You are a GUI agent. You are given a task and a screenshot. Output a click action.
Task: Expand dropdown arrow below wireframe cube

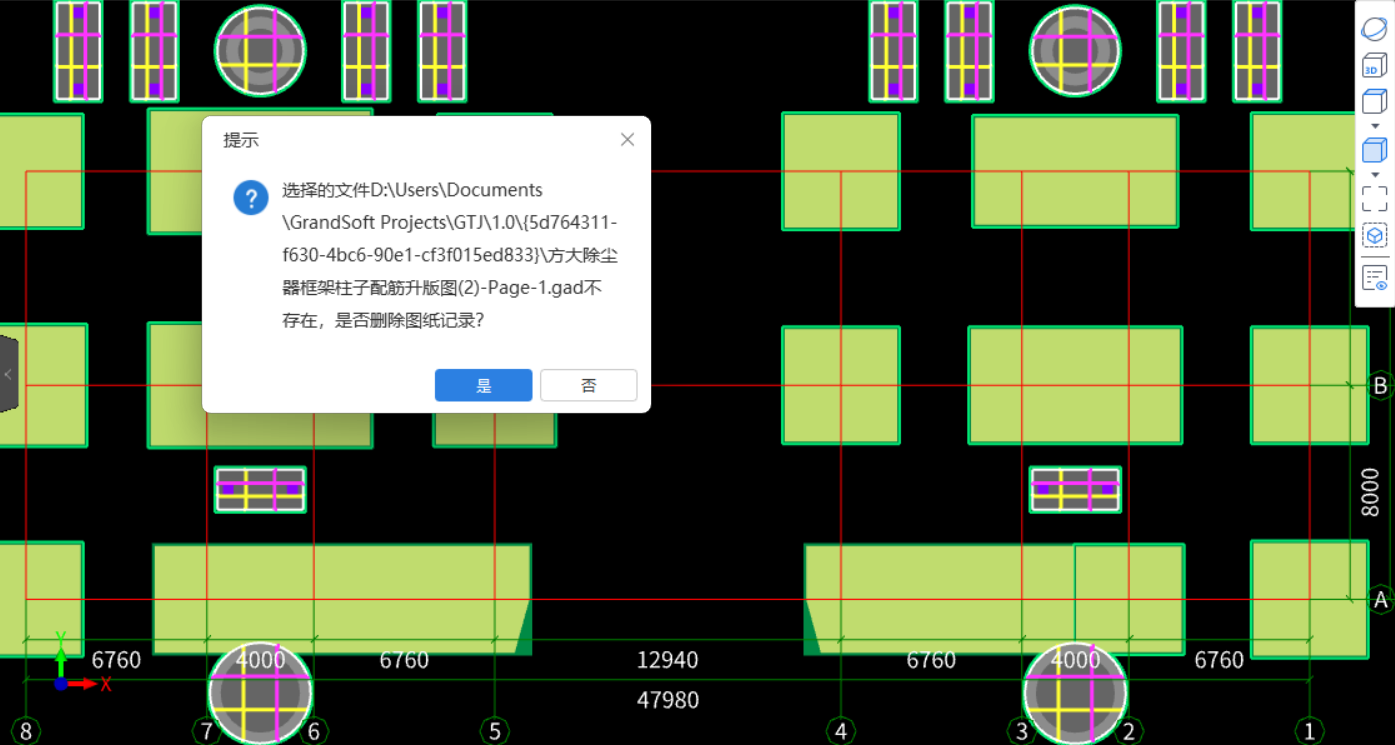click(1375, 125)
